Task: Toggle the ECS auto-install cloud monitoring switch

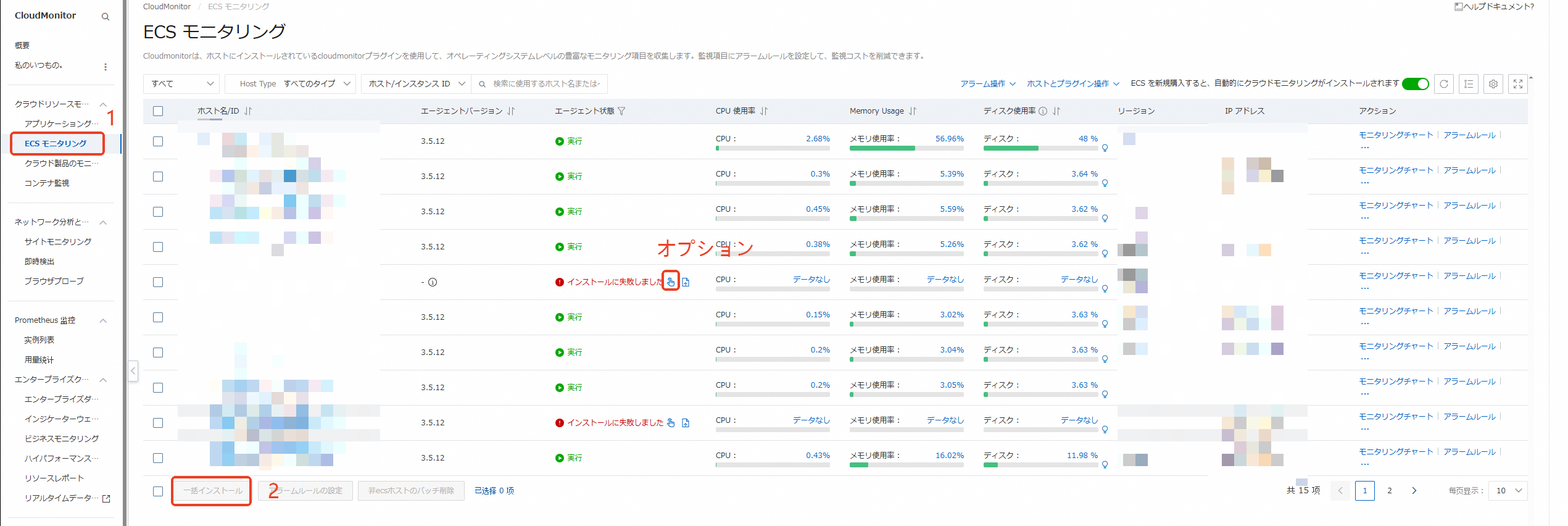Action: click(x=1416, y=84)
